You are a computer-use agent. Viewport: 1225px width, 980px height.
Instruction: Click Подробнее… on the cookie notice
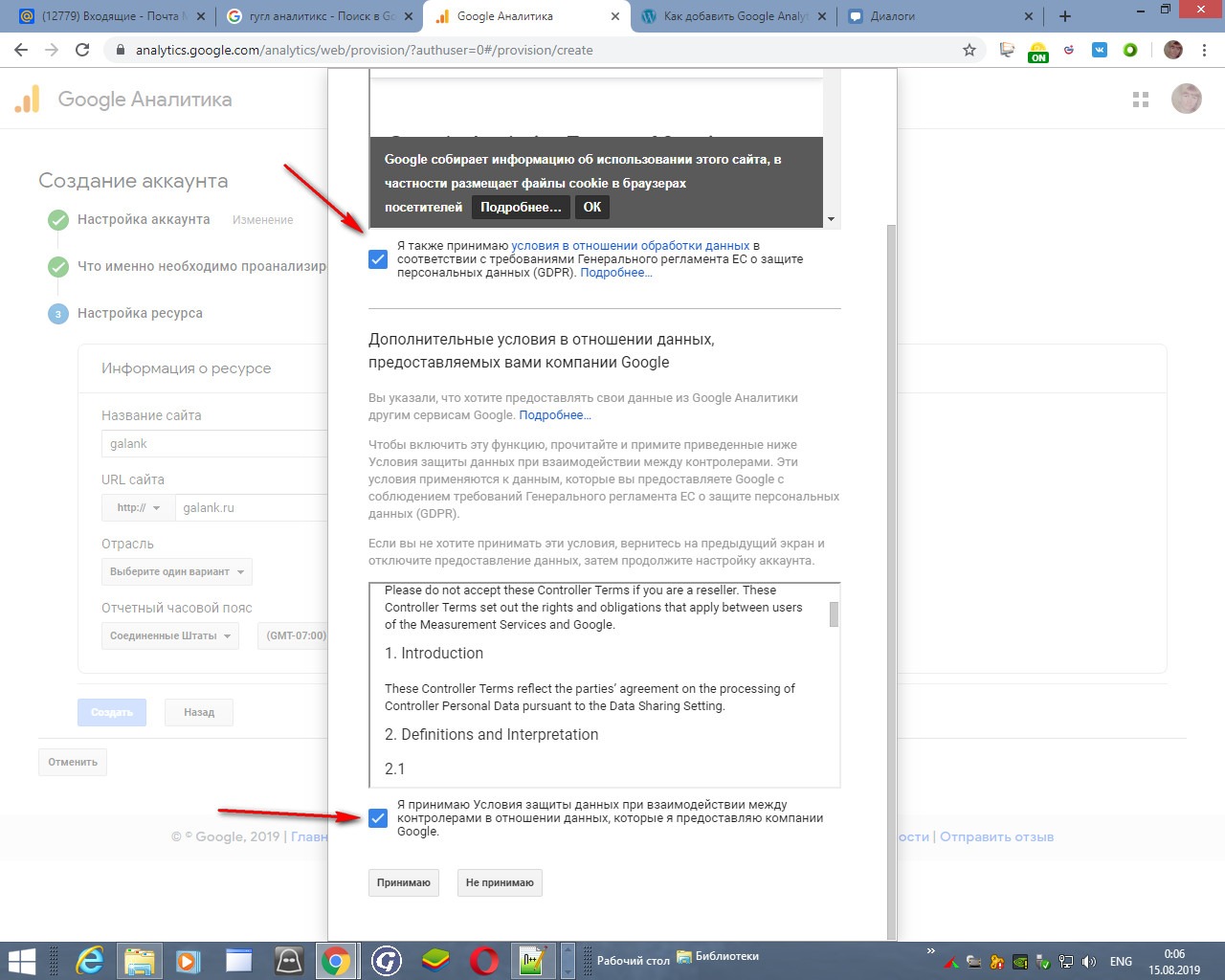coord(521,207)
